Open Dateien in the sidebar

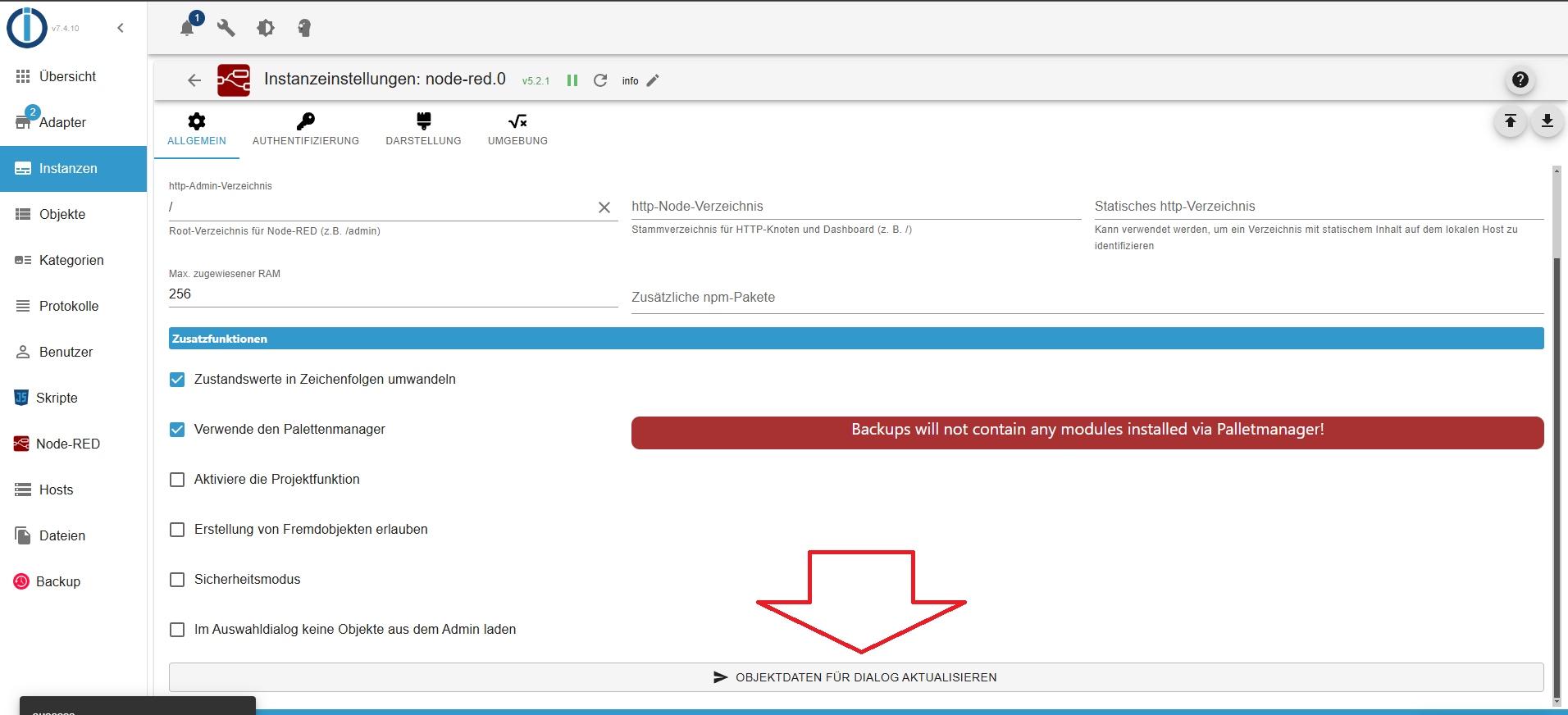73,535
